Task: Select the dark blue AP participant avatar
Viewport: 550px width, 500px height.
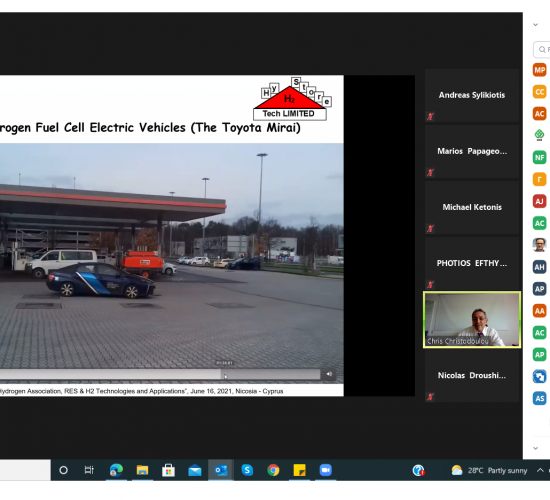Action: [539, 289]
